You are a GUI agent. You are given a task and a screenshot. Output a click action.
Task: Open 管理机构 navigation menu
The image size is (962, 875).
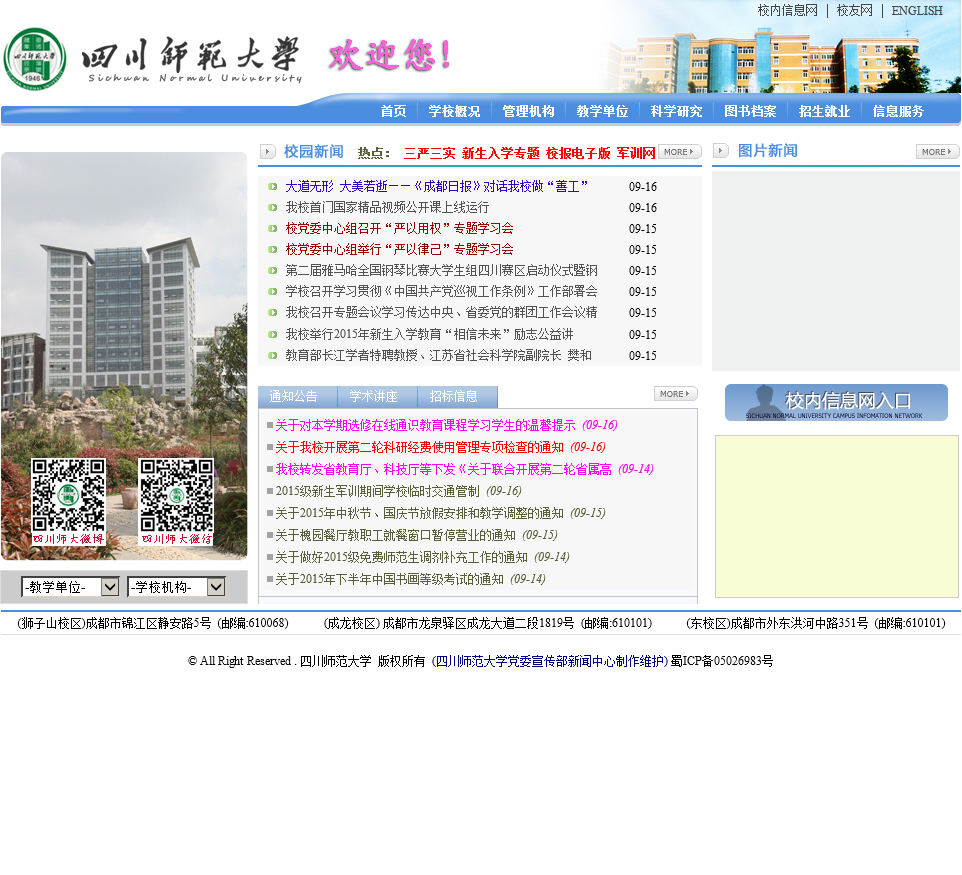[x=528, y=111]
